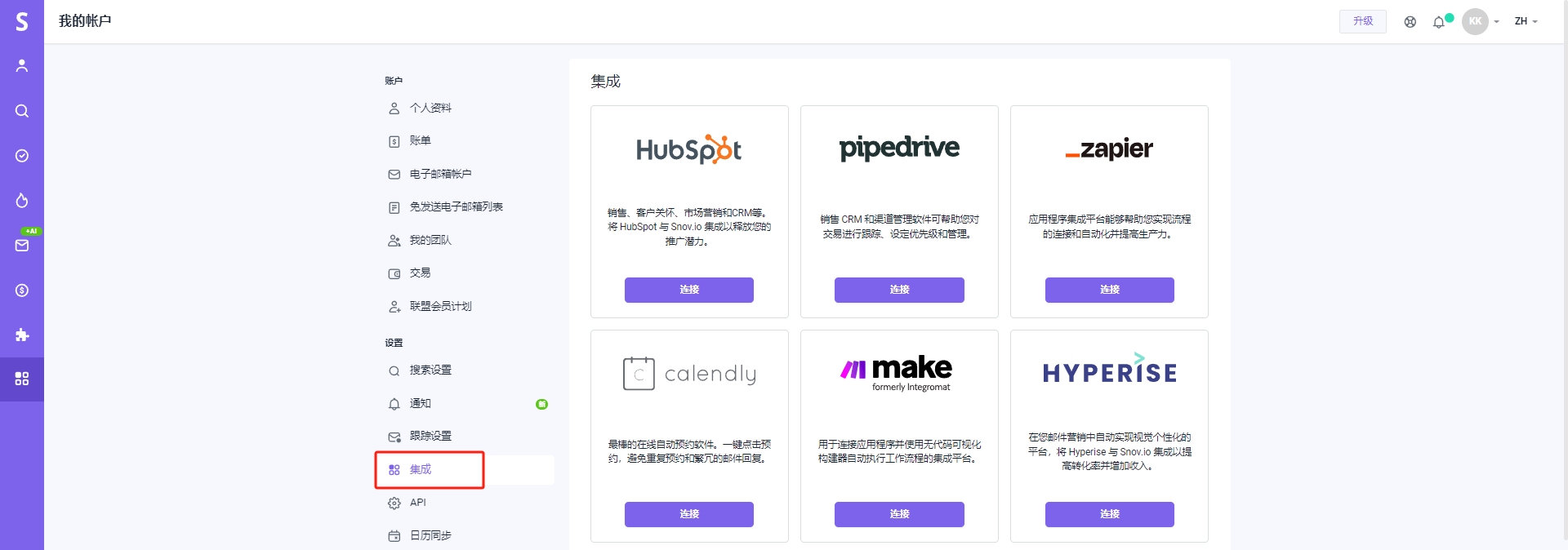Click the invoice icon beside 账单
This screenshot has height=550, width=1568.
point(394,141)
